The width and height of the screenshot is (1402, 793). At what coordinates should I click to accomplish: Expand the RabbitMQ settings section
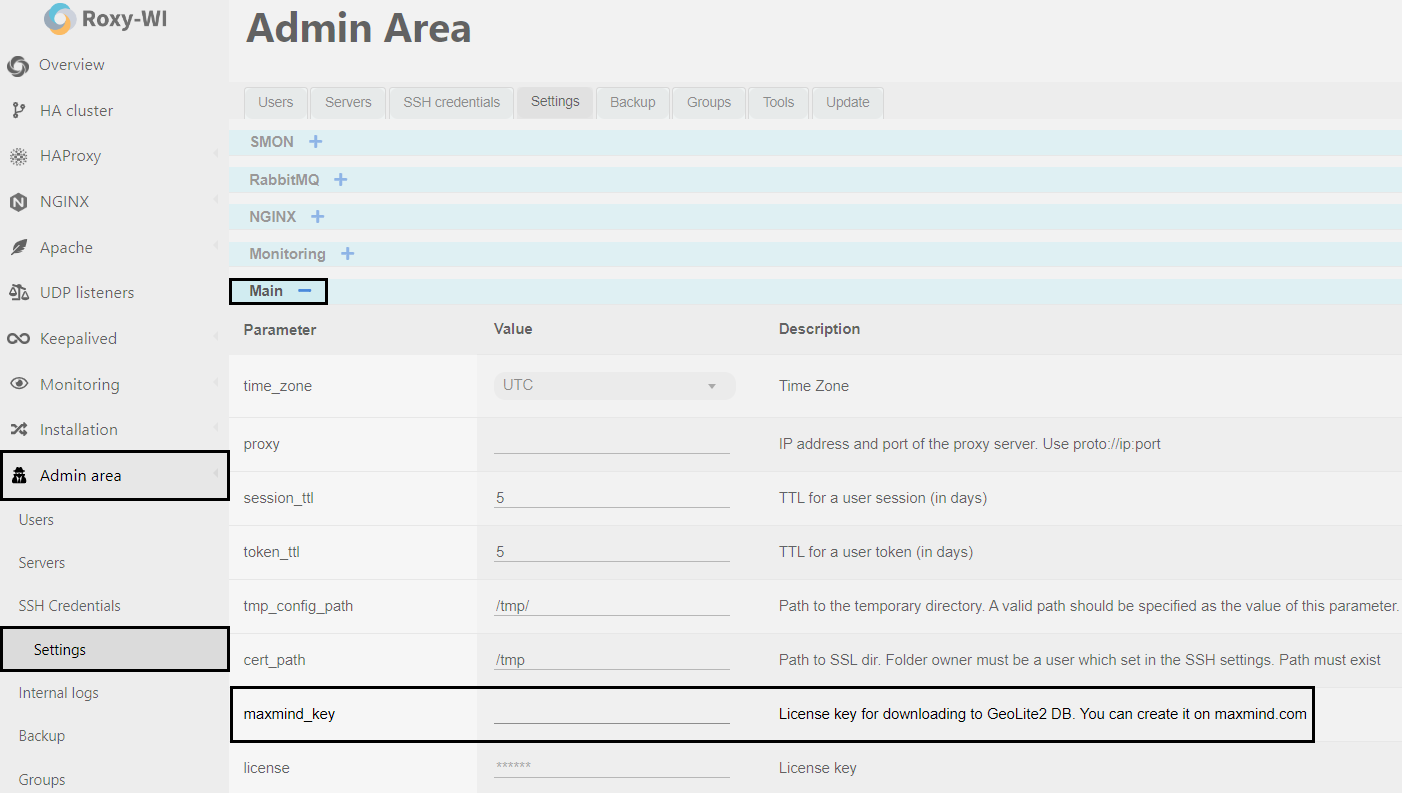(340, 179)
